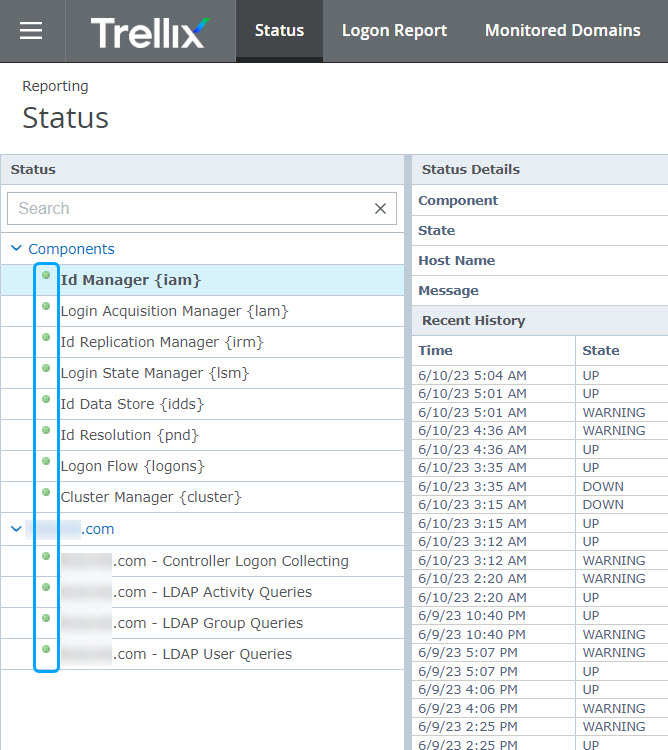Click the Time column header
This screenshot has width=668, height=750.
click(493, 351)
